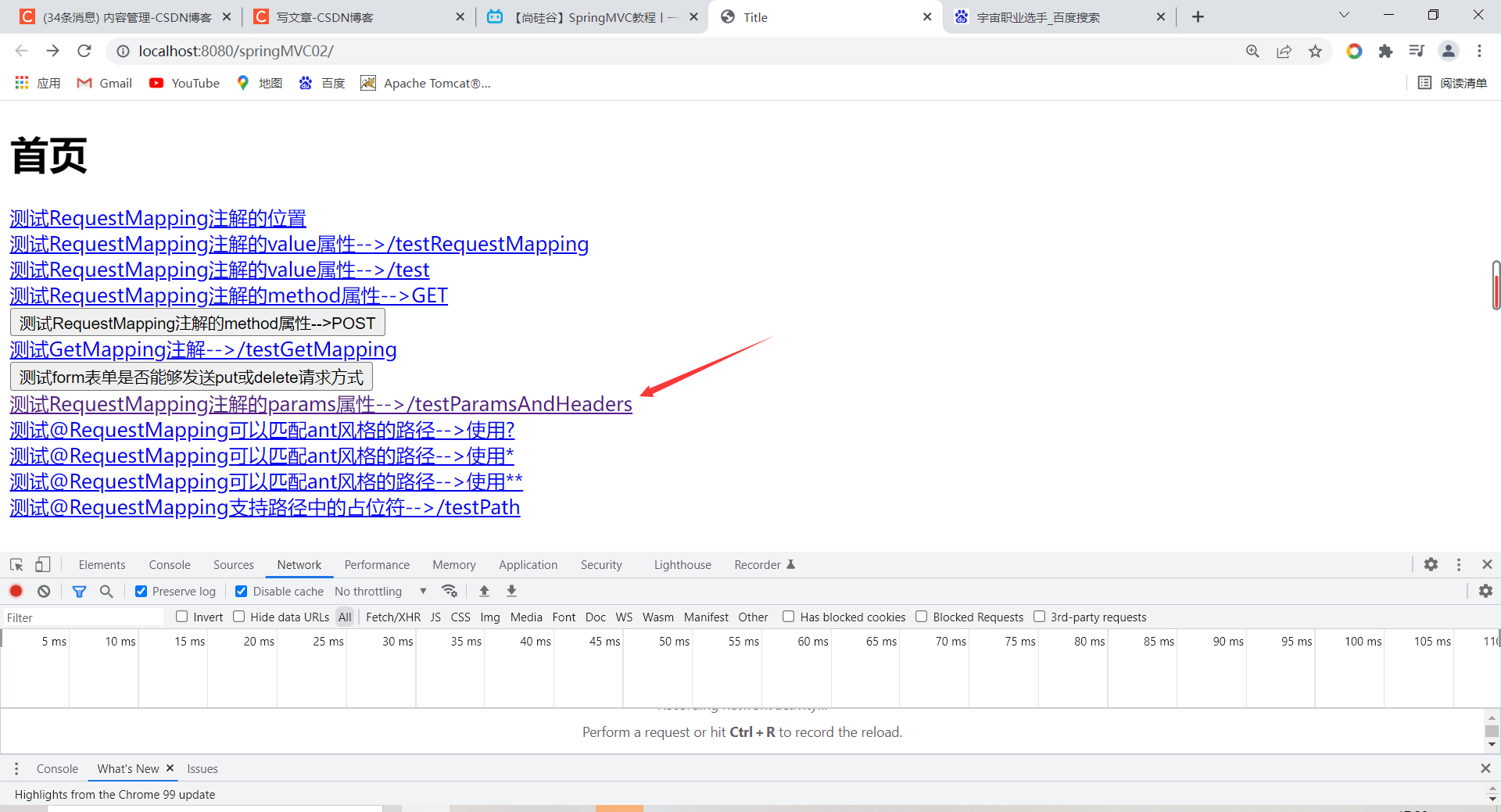Open the apps bookmark shortcut
The width and height of the screenshot is (1501, 812).
click(37, 83)
